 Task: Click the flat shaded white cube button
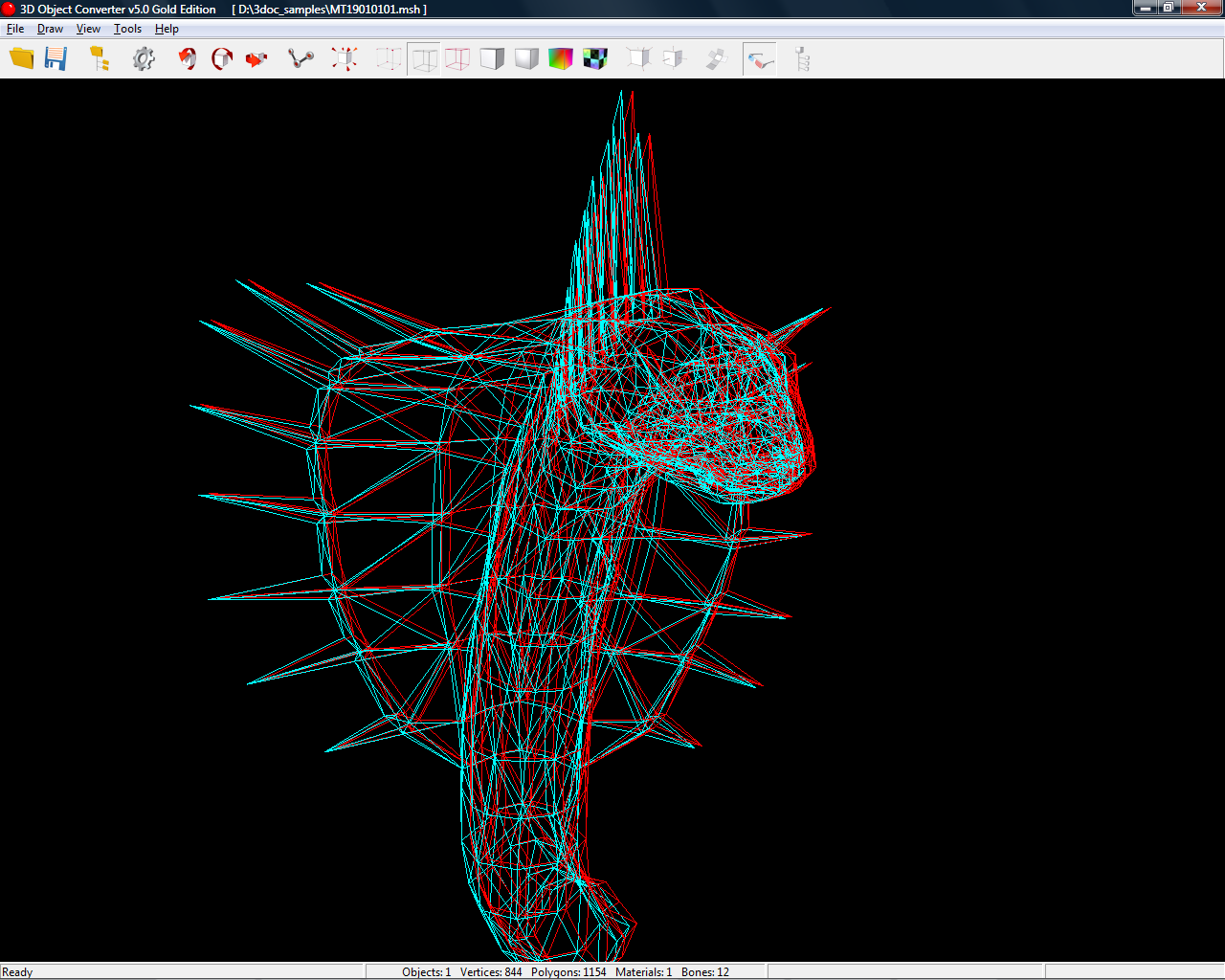pos(492,58)
